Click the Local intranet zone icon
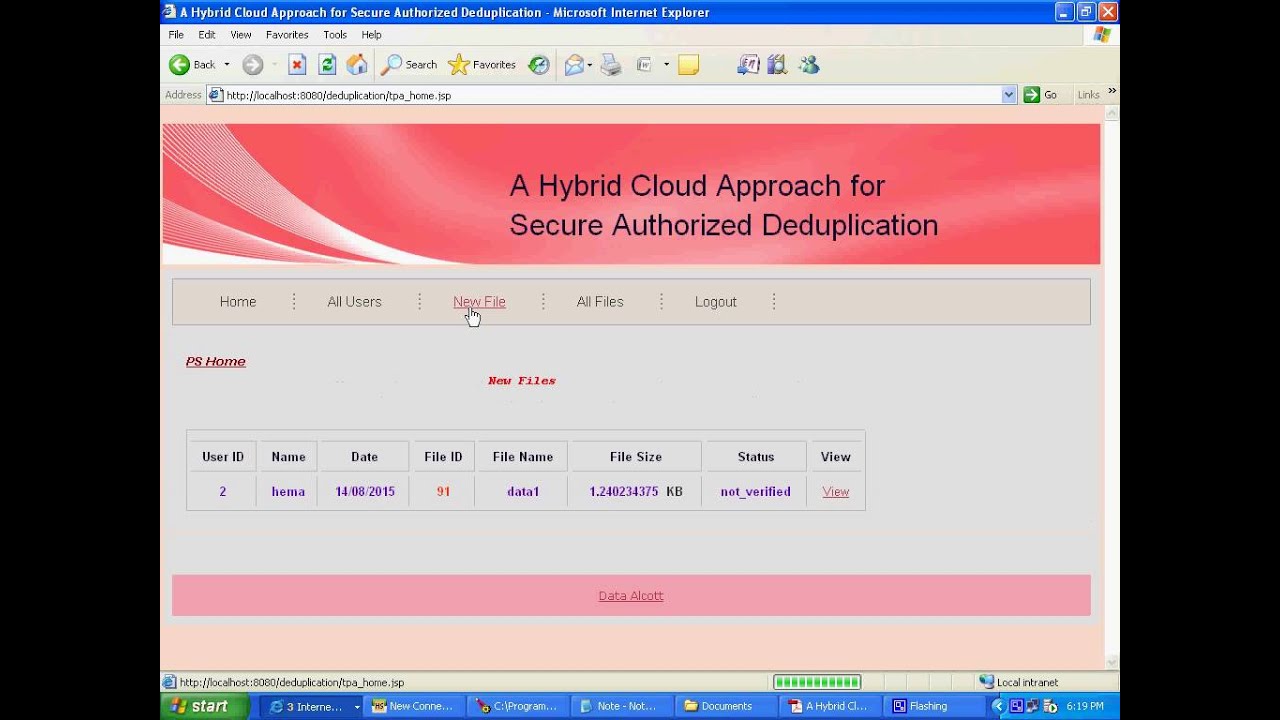 pyautogui.click(x=987, y=682)
